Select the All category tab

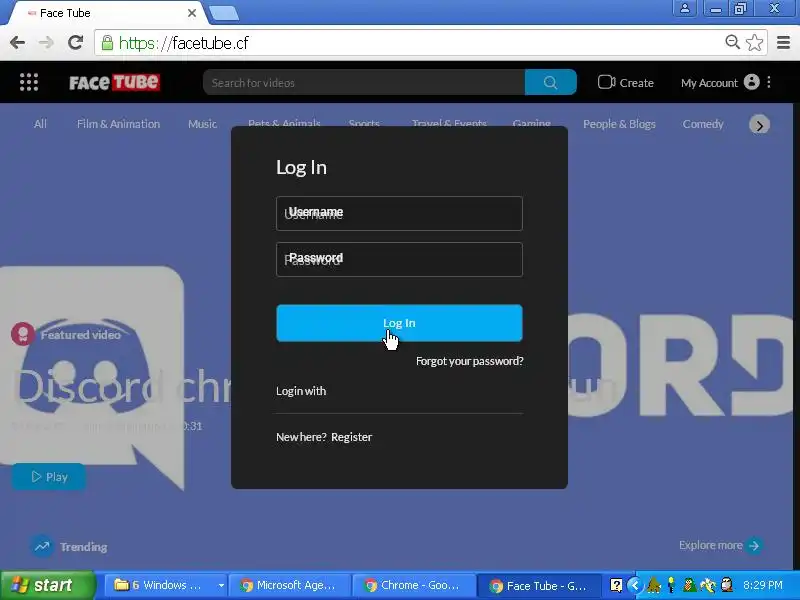[40, 124]
